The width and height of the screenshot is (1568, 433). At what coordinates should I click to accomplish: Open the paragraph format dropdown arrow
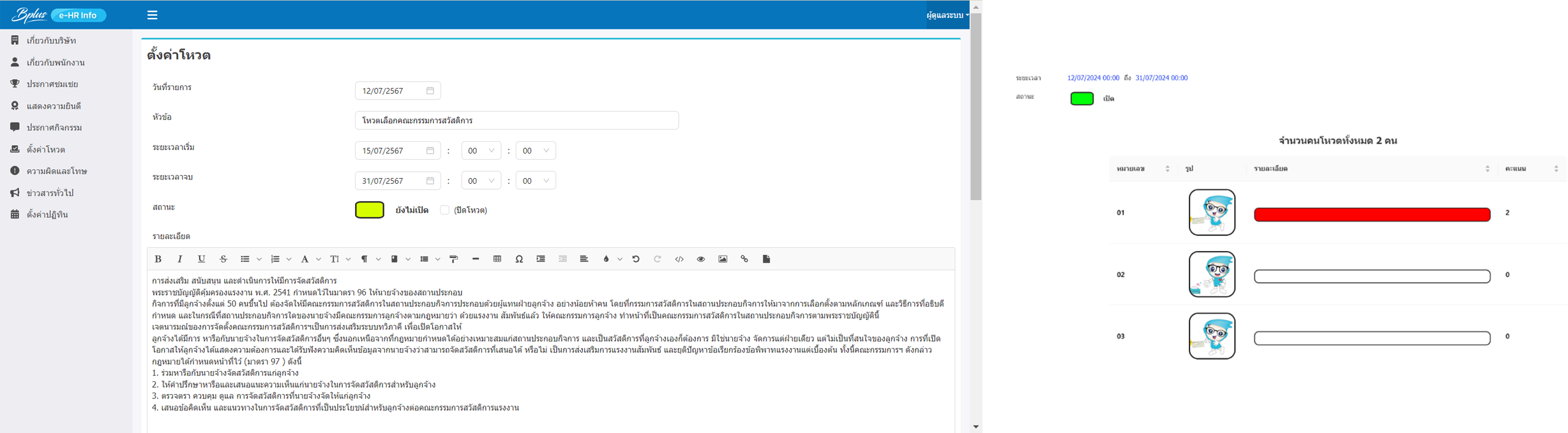tap(379, 259)
